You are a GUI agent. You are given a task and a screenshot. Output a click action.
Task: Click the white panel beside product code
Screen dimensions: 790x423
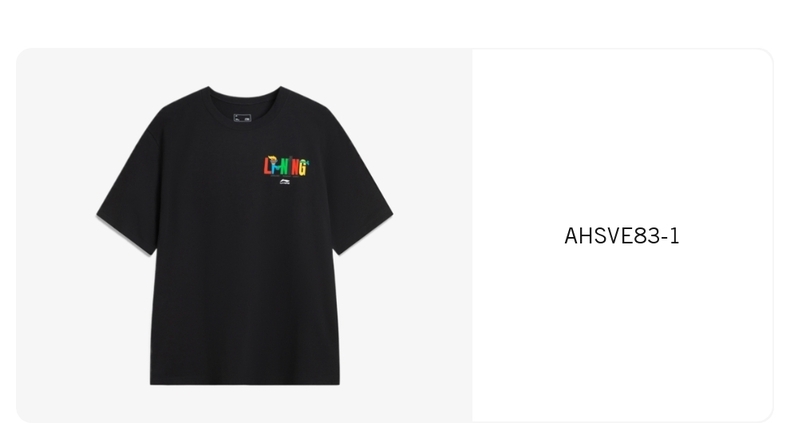click(623, 126)
